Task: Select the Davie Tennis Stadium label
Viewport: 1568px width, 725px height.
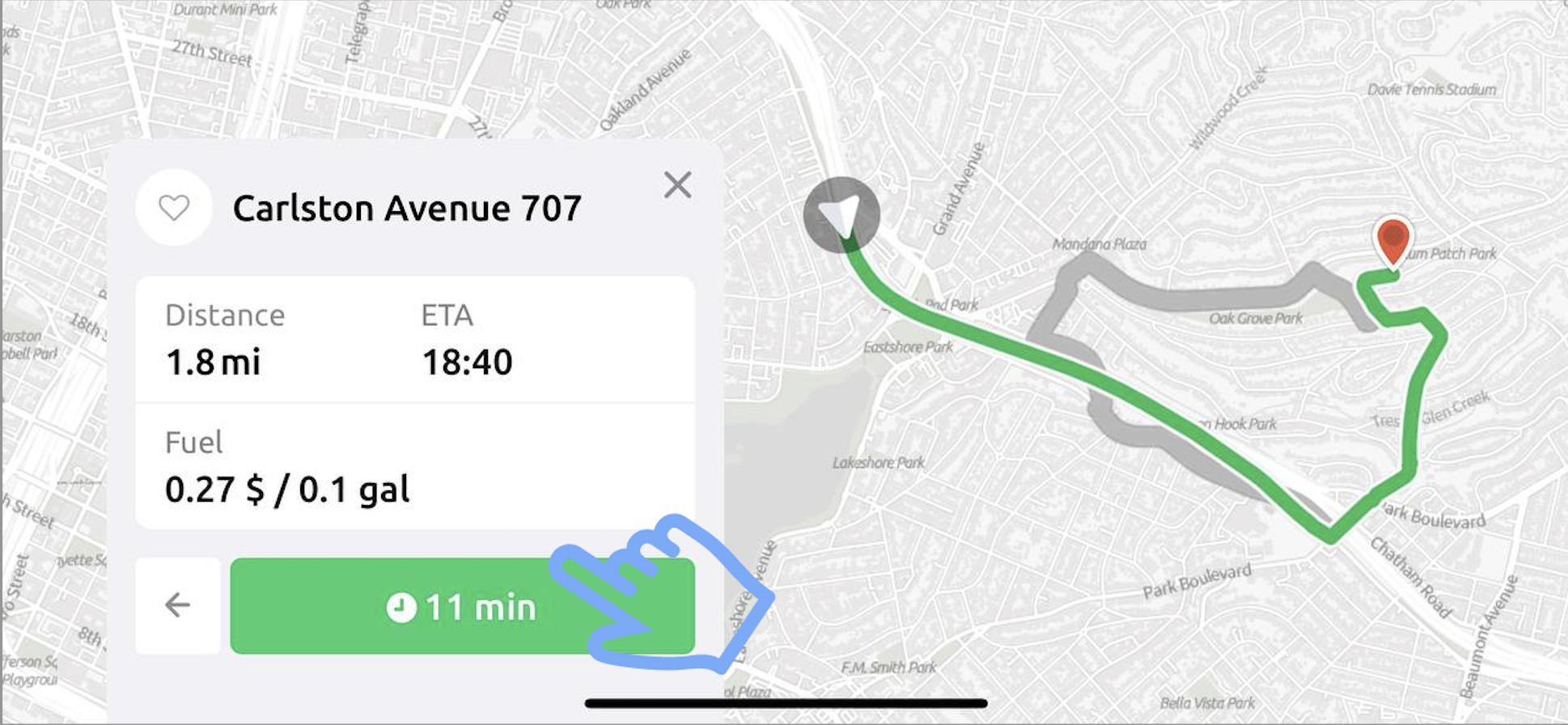Action: click(x=1431, y=89)
